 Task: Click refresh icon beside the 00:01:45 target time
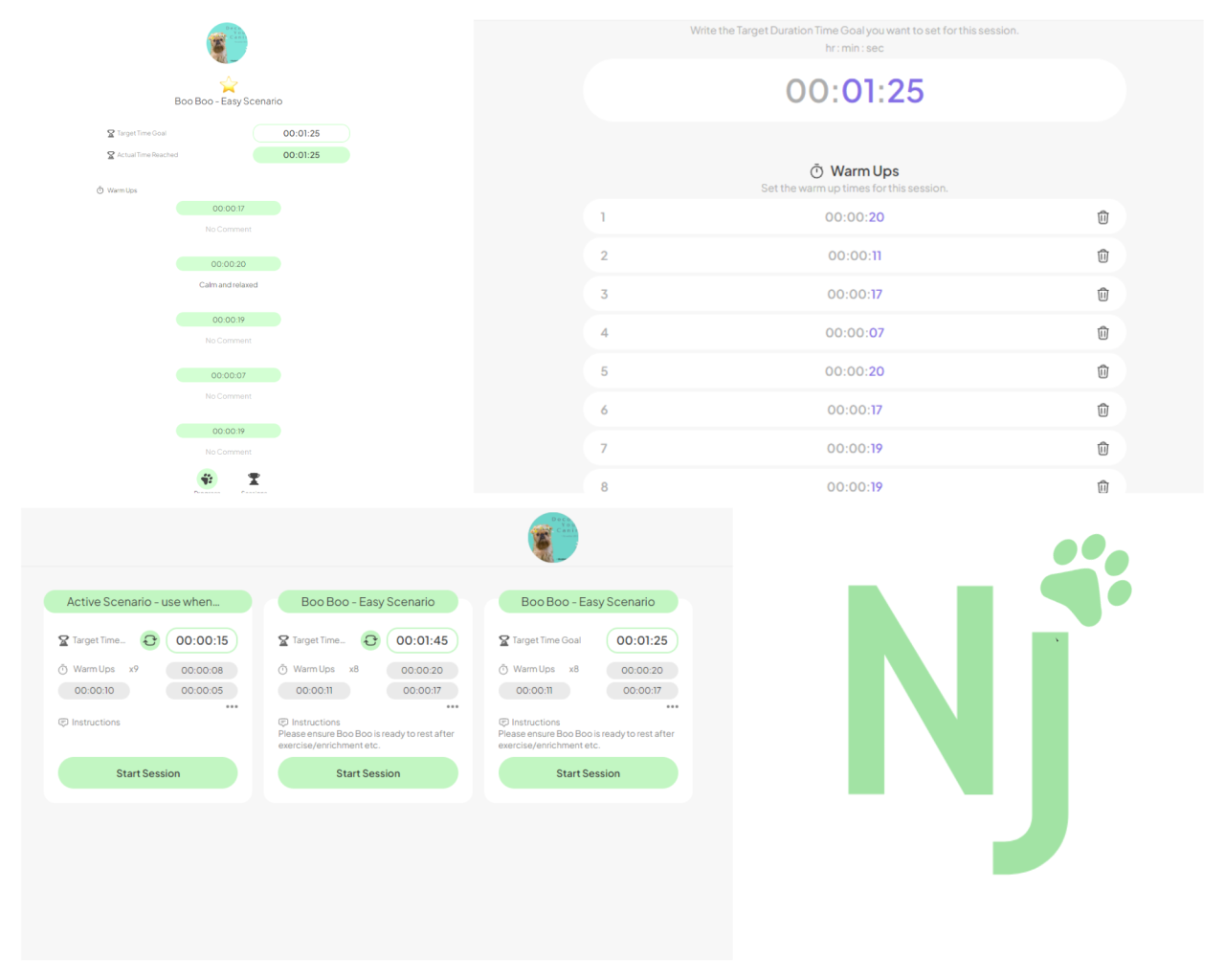pyautogui.click(x=370, y=640)
